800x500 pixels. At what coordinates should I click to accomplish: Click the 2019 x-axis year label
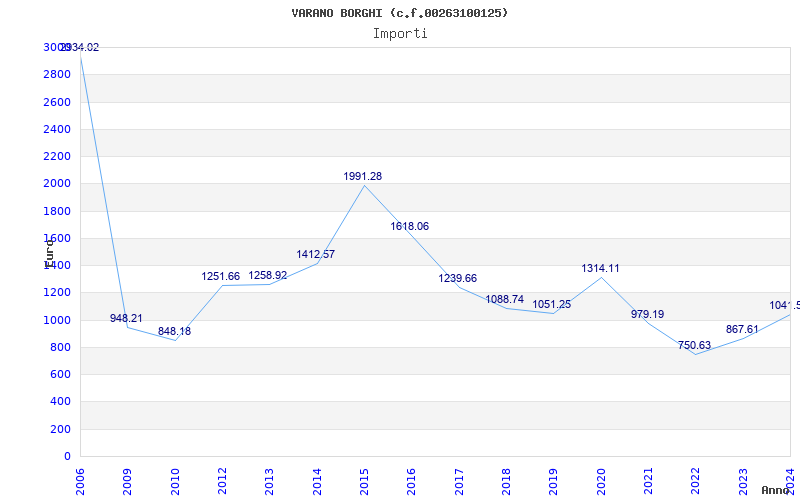point(554,482)
